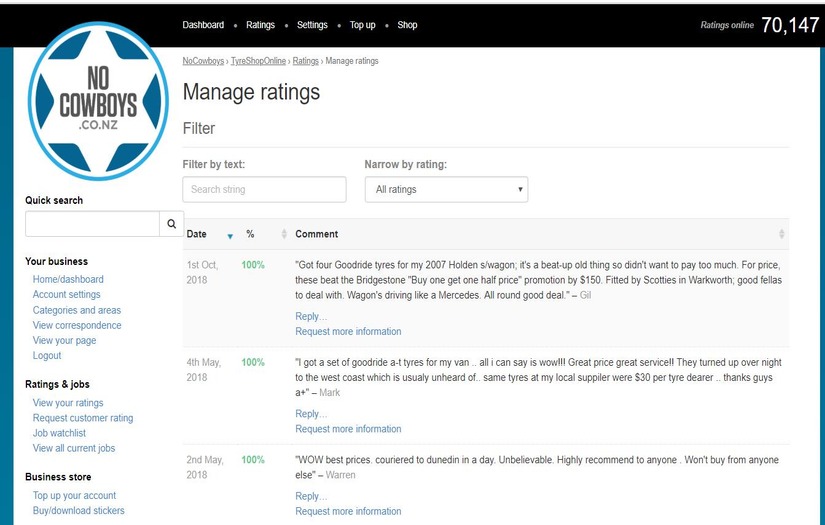Open the Narrow by rating dropdown
The image size is (825, 525).
click(x=446, y=189)
